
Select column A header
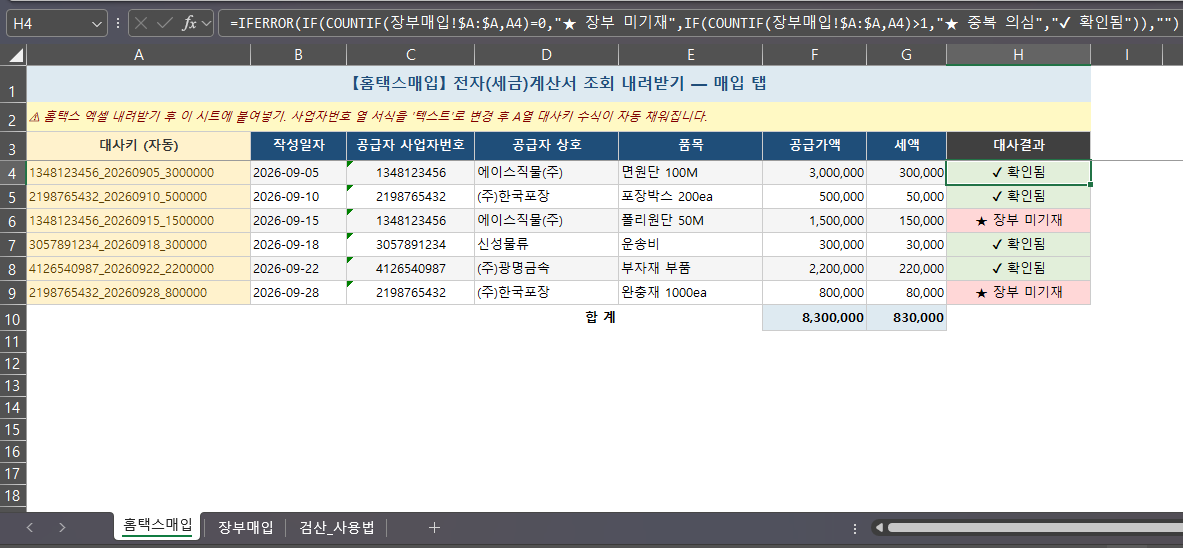tap(139, 54)
